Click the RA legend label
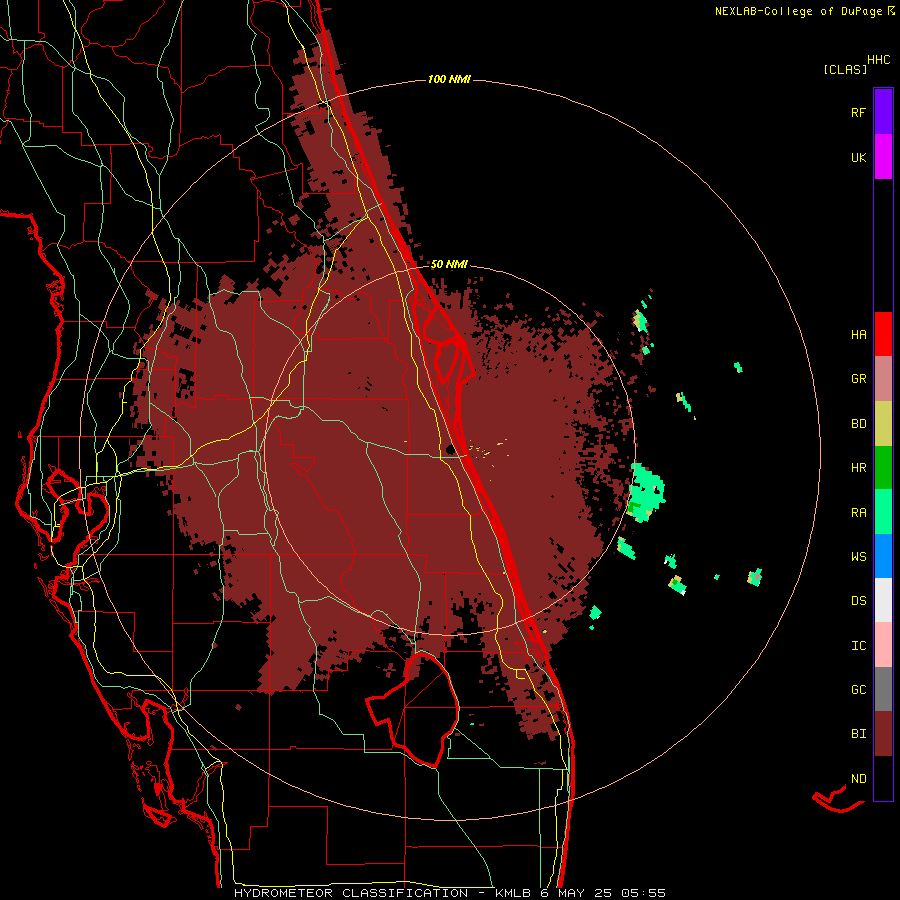900x900 pixels. [x=858, y=513]
